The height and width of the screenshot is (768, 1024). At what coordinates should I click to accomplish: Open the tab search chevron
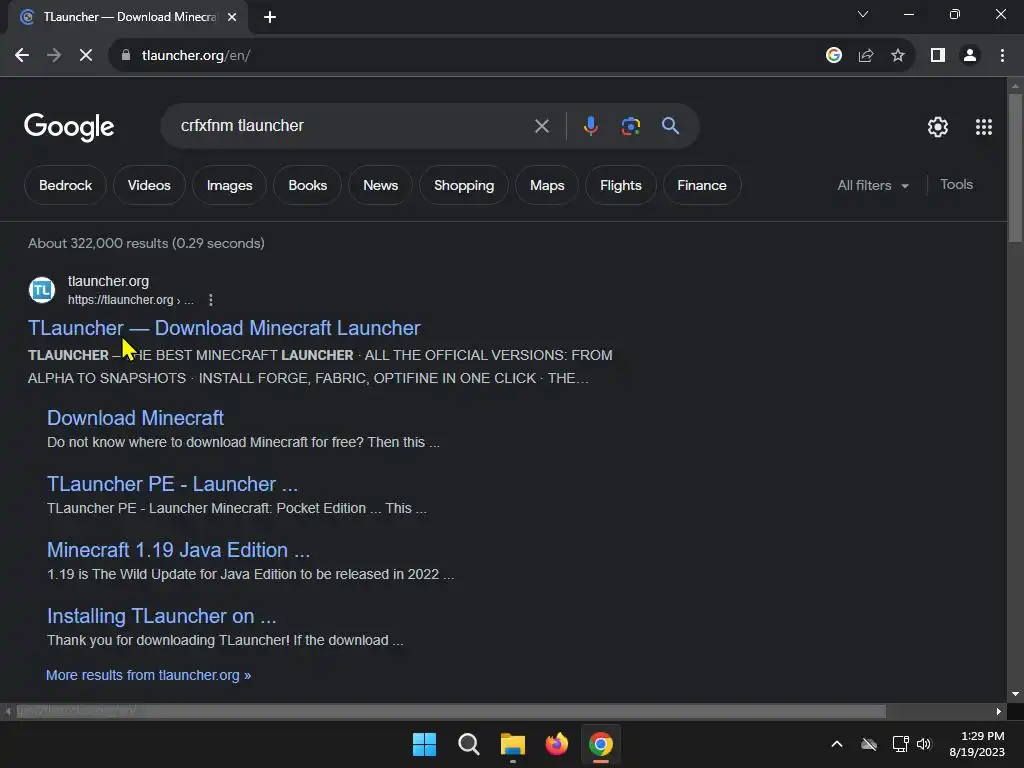pyautogui.click(x=863, y=14)
